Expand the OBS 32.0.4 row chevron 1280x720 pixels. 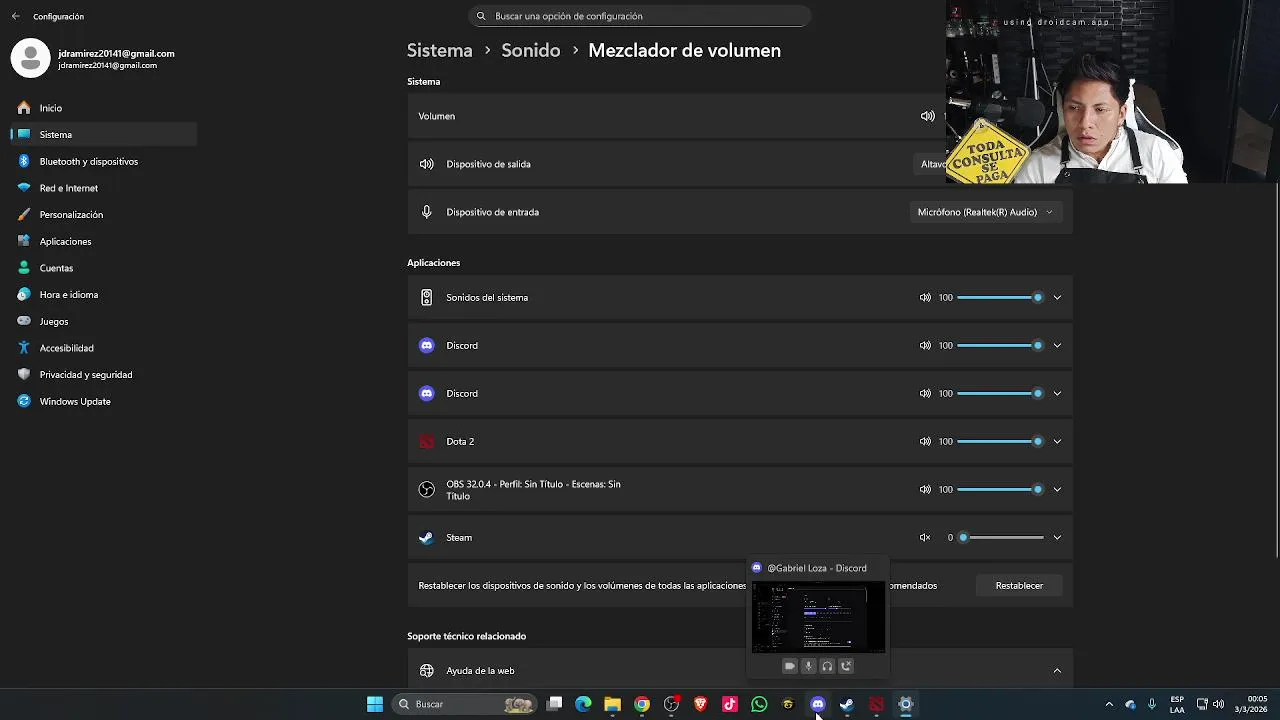tap(1057, 489)
